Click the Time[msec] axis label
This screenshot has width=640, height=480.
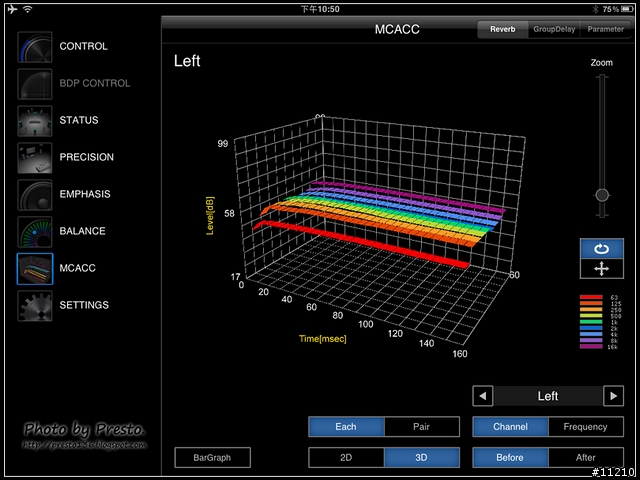click(322, 339)
